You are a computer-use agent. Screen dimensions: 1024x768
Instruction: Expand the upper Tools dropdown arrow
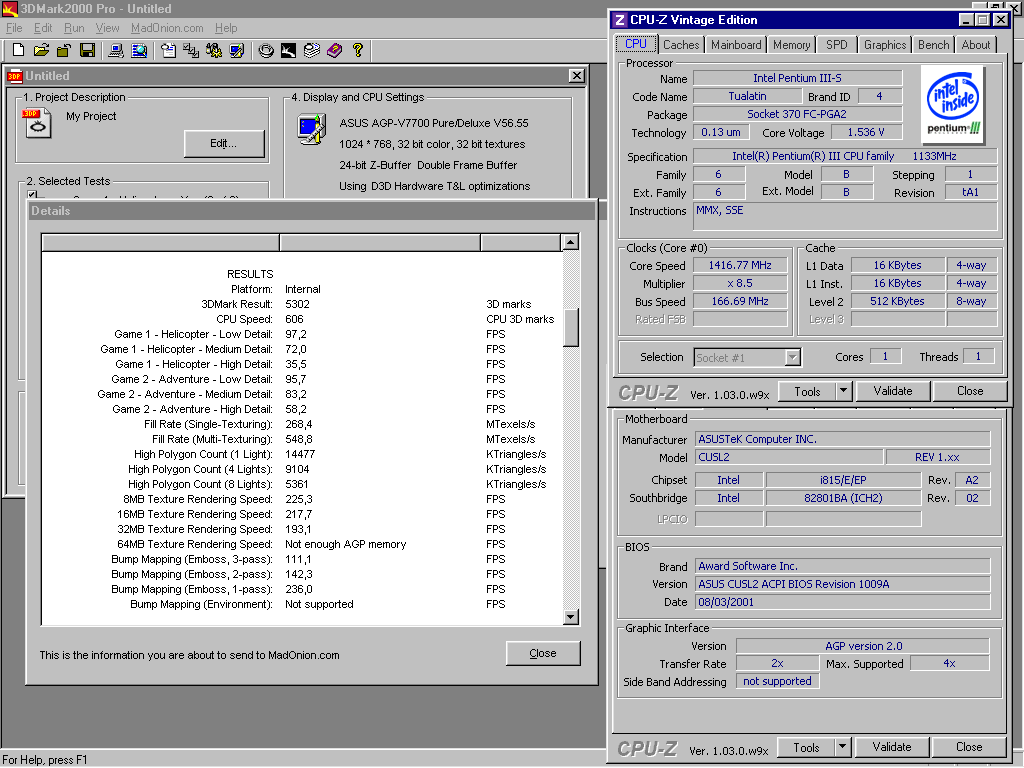point(843,391)
